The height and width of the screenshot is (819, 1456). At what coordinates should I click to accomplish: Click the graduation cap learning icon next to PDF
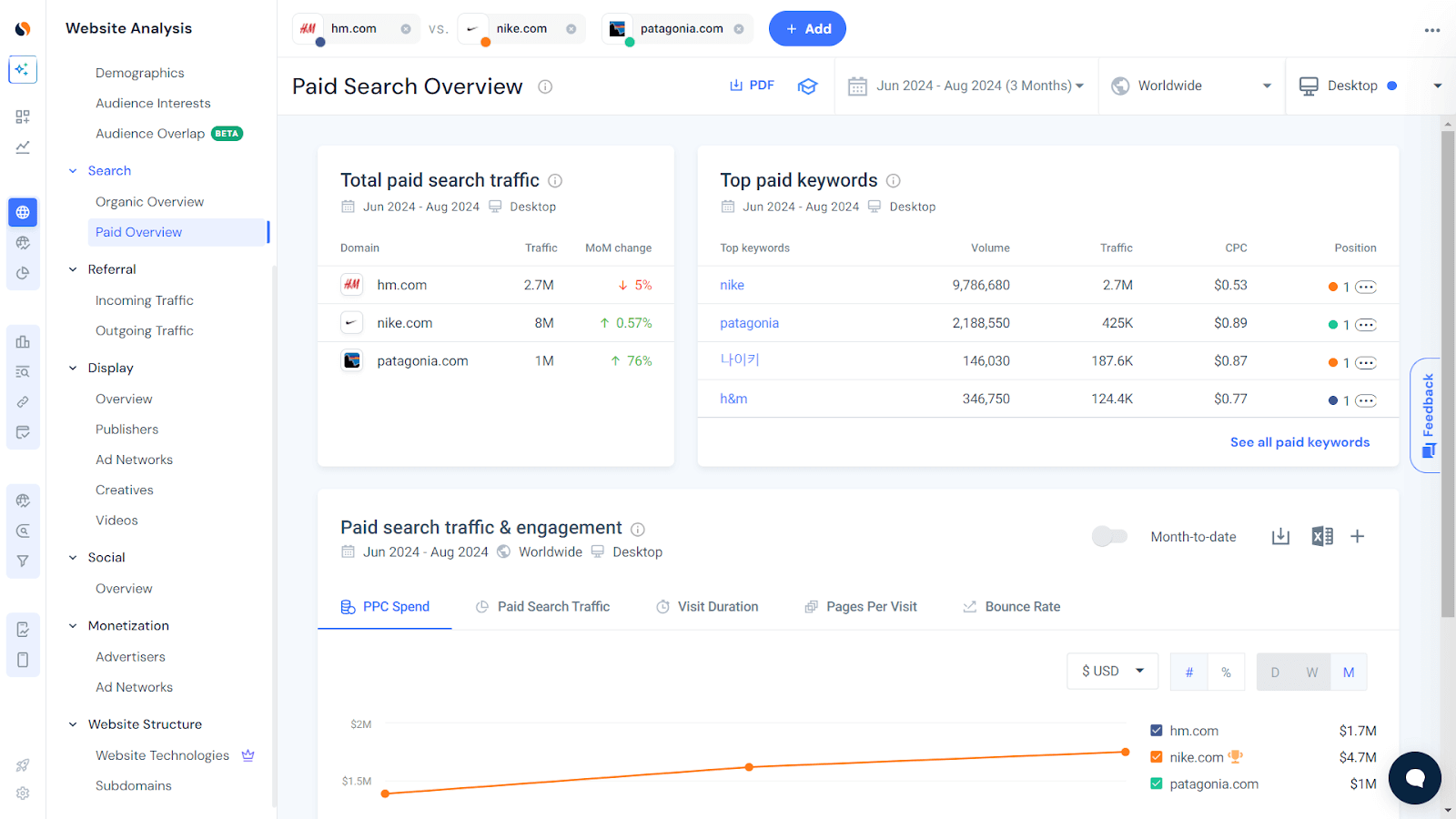[808, 86]
